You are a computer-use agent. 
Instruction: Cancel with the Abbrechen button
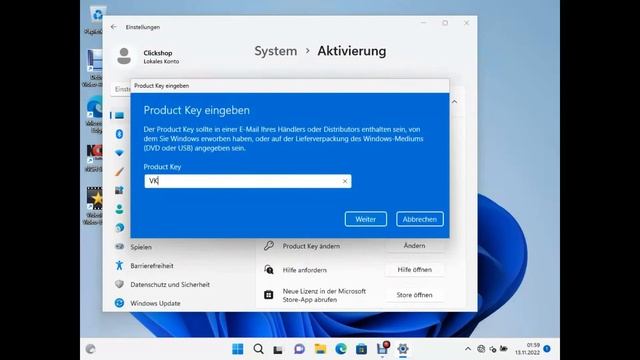click(x=420, y=219)
